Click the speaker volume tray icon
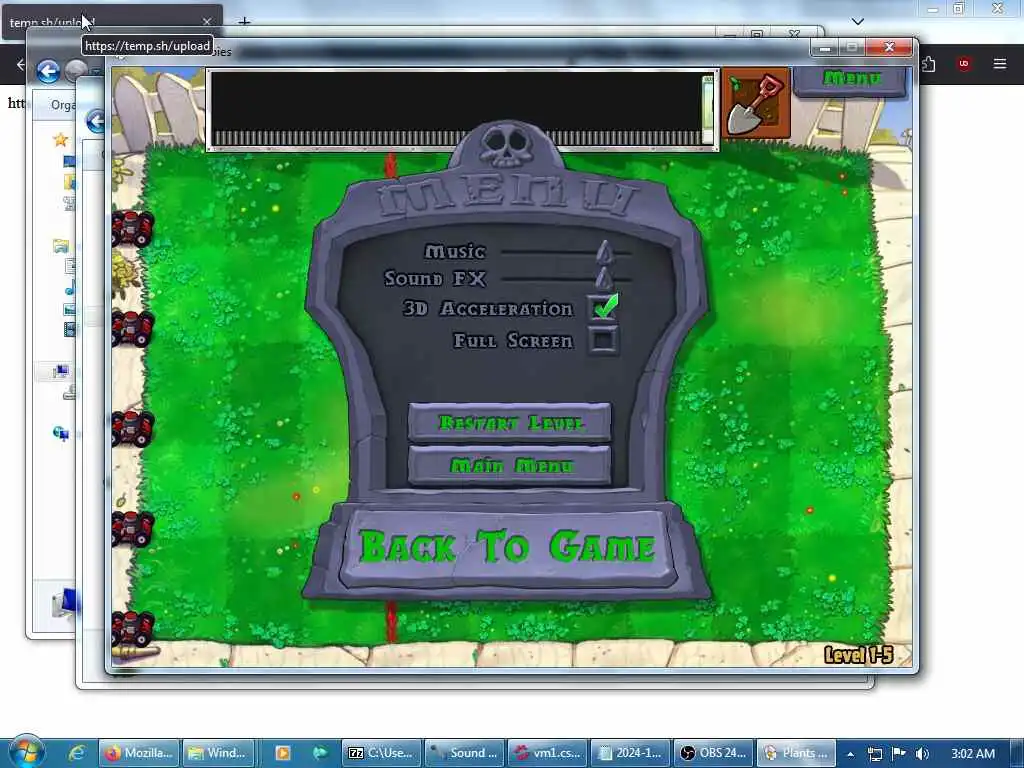1024x768 pixels. (x=922, y=754)
